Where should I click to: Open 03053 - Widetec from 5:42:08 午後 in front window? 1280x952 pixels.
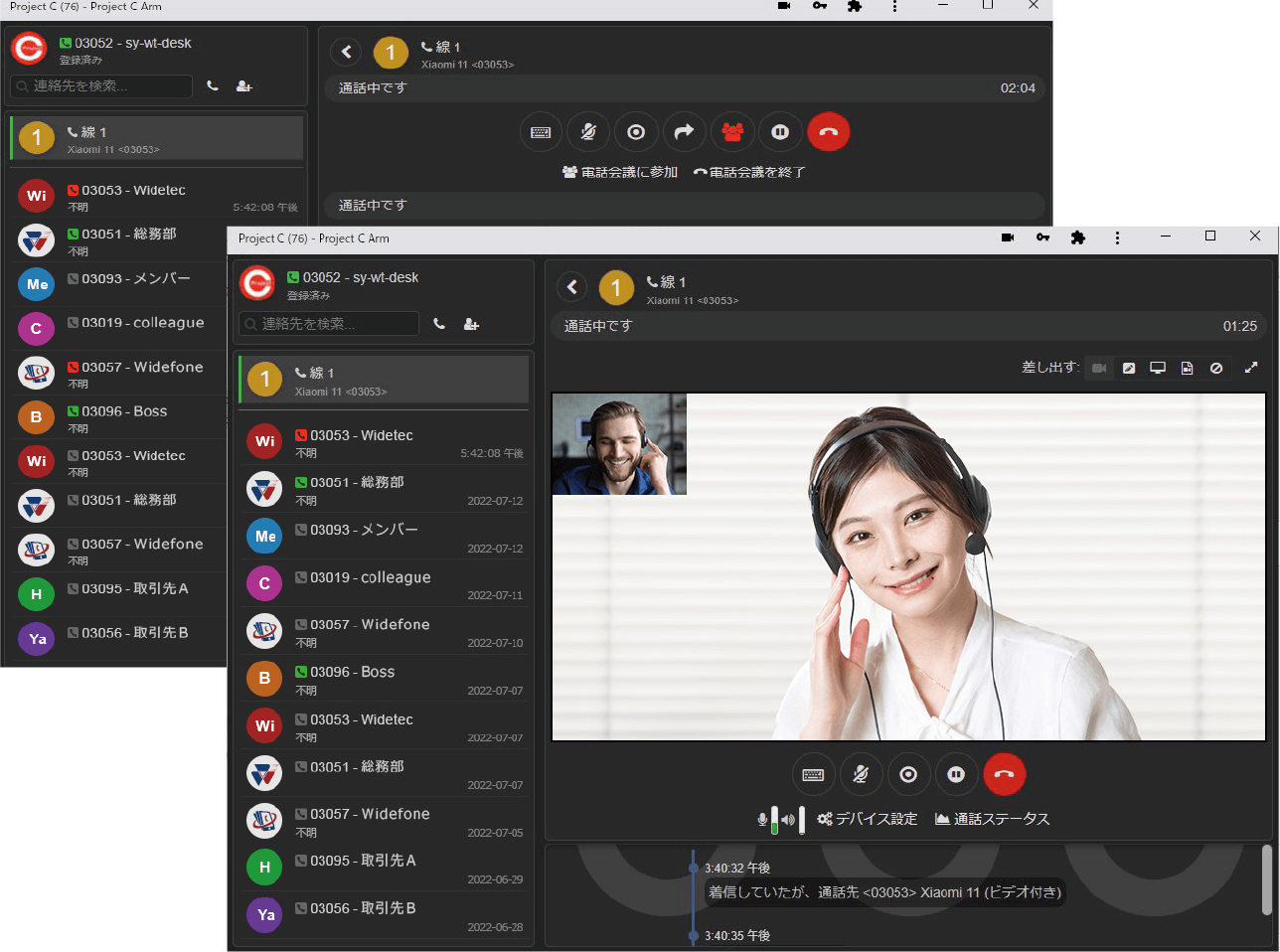pyautogui.click(x=384, y=443)
